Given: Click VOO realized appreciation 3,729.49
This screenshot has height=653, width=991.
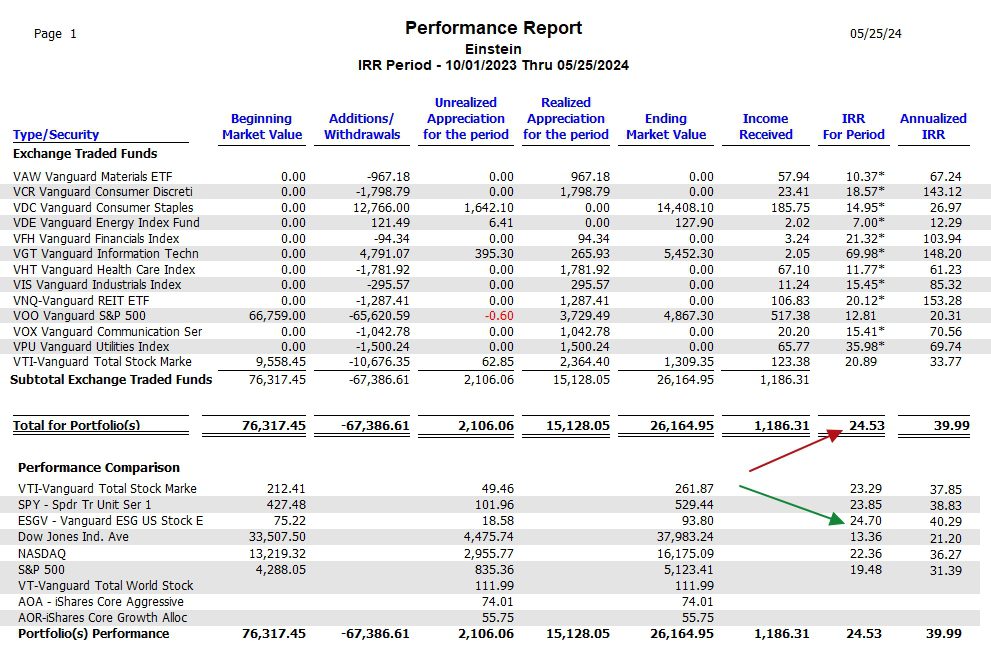Looking at the screenshot, I should (x=585, y=315).
